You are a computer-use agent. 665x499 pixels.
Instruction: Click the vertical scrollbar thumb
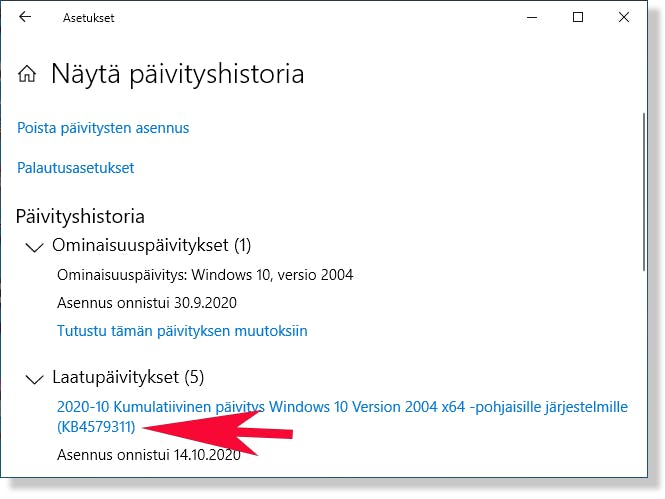(x=644, y=192)
